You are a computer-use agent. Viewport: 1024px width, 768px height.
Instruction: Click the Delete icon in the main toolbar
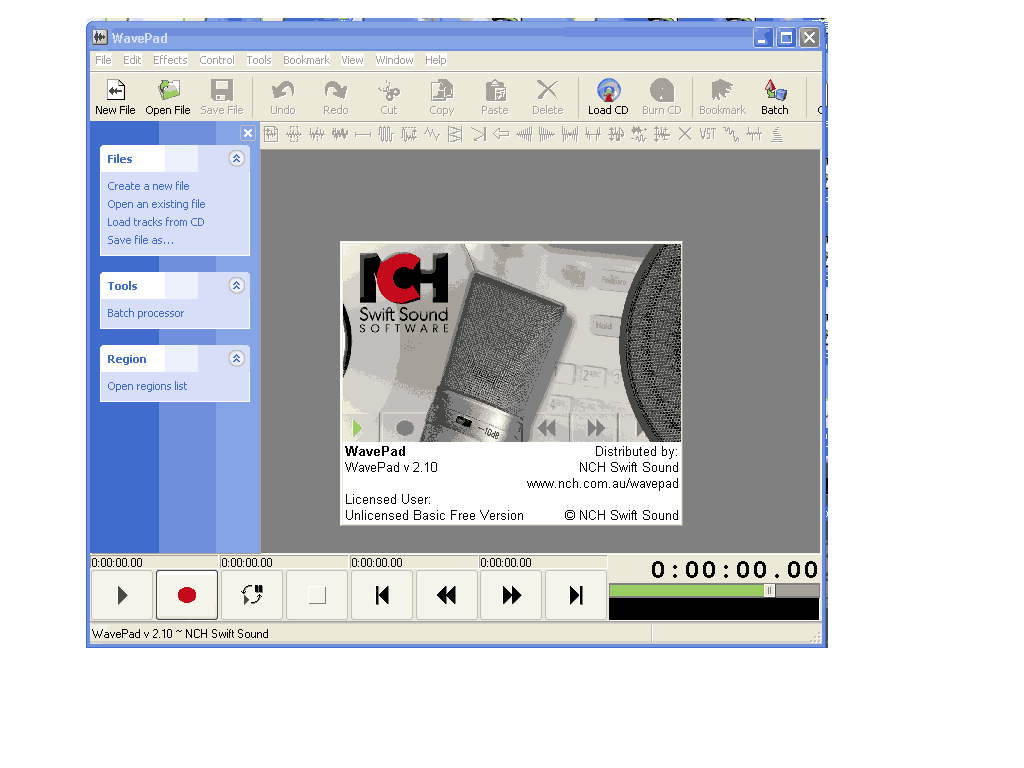pyautogui.click(x=547, y=97)
